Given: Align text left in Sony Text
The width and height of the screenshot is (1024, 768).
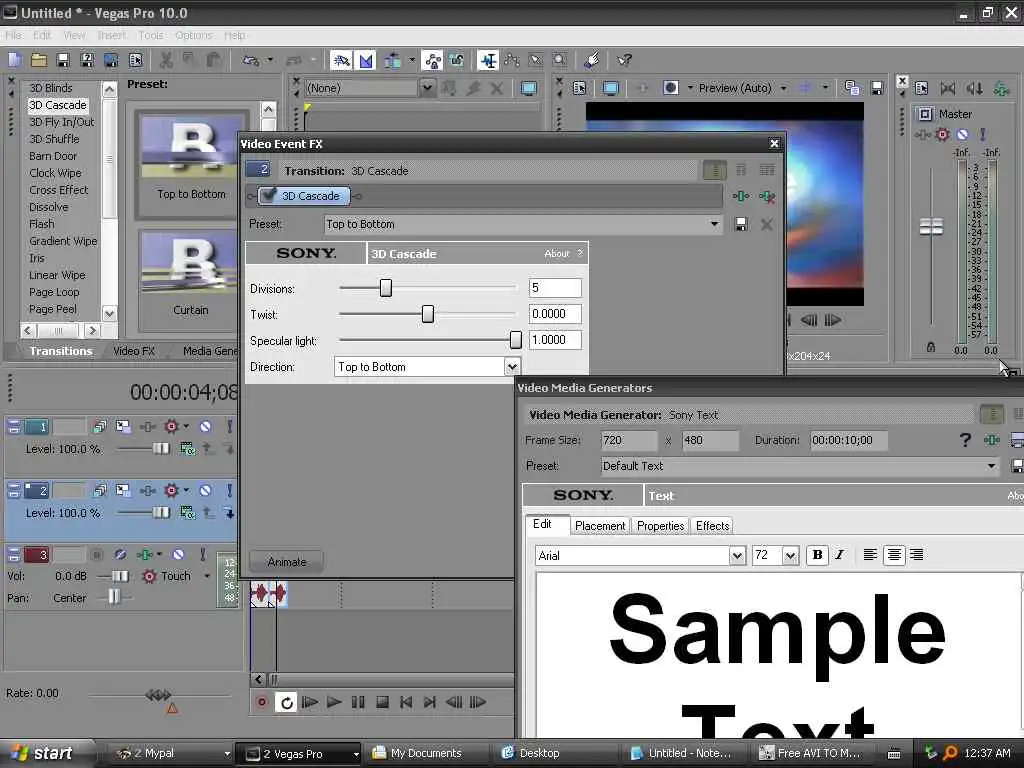Looking at the screenshot, I should coord(870,555).
